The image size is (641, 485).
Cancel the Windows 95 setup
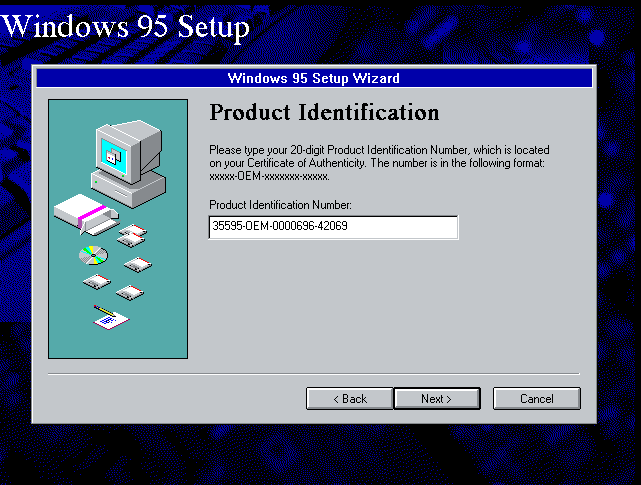click(537, 398)
